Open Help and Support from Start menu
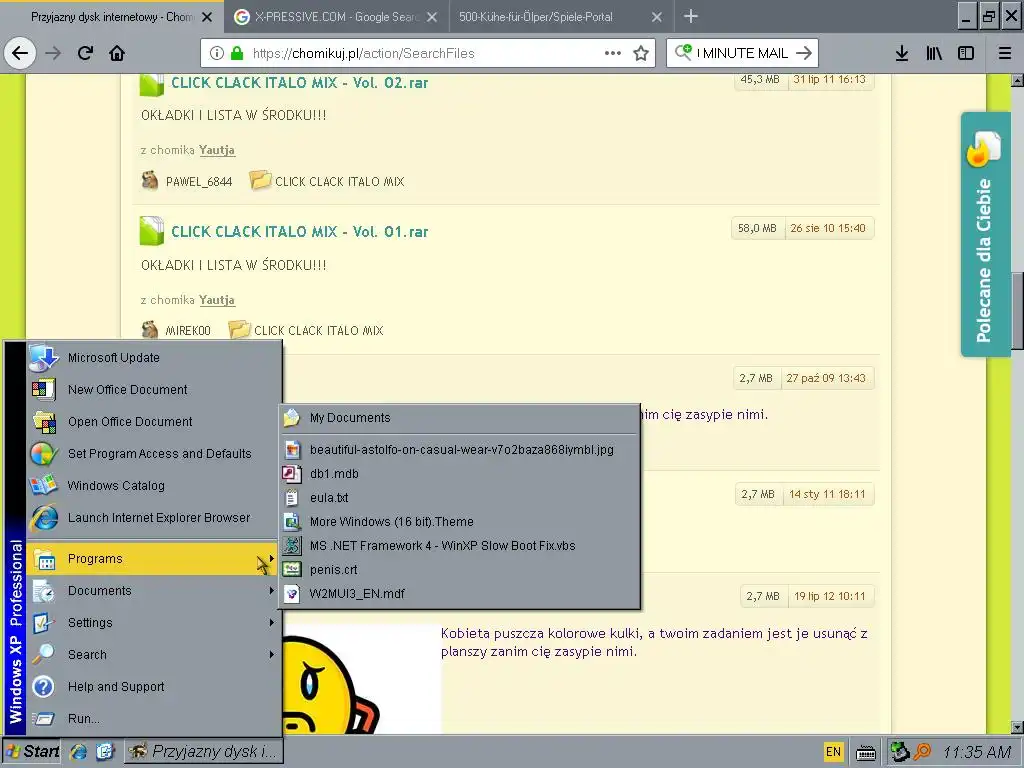 coord(154,686)
